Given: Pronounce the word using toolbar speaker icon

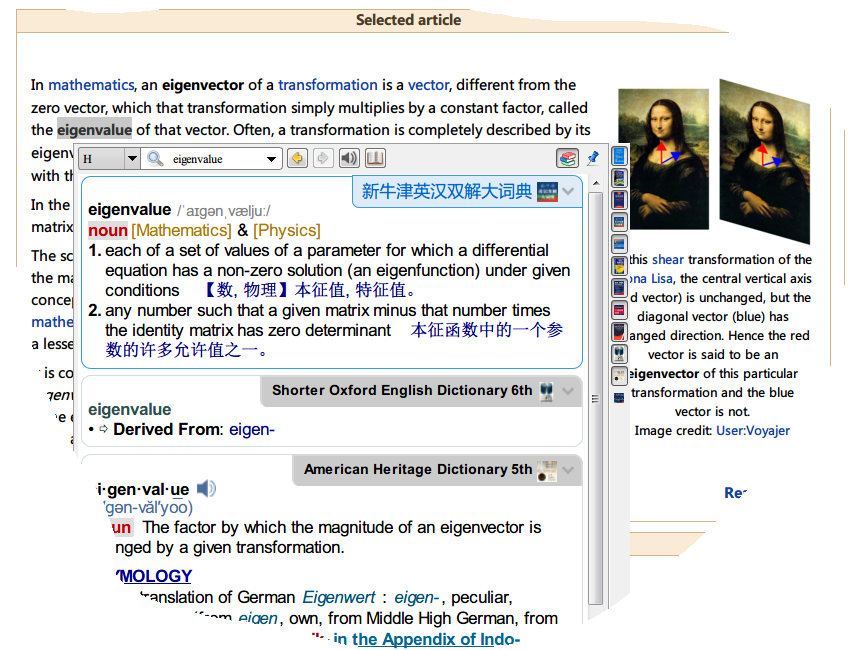Looking at the screenshot, I should point(349,158).
